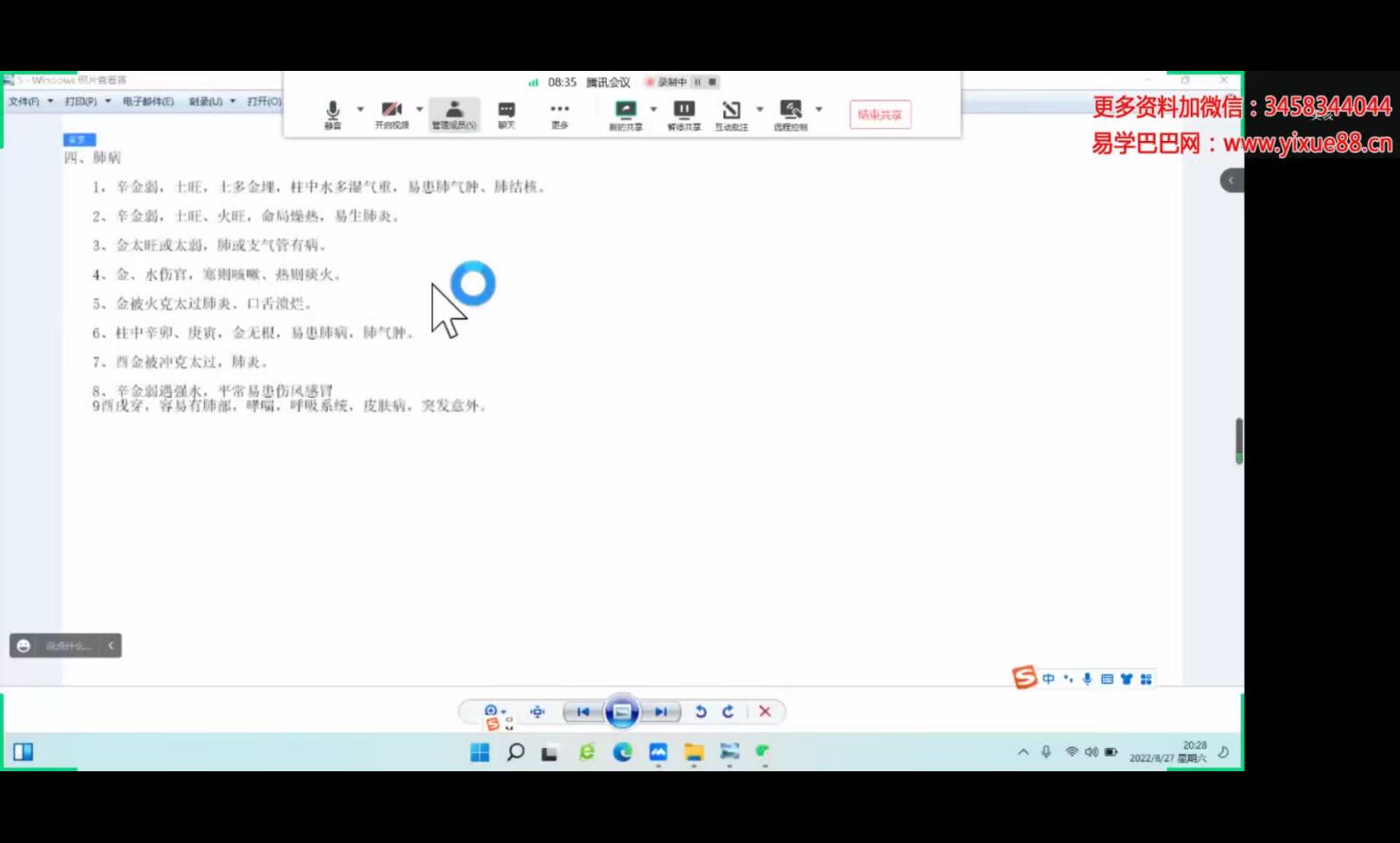Open Sogou input method icon in tray

coord(1025,678)
